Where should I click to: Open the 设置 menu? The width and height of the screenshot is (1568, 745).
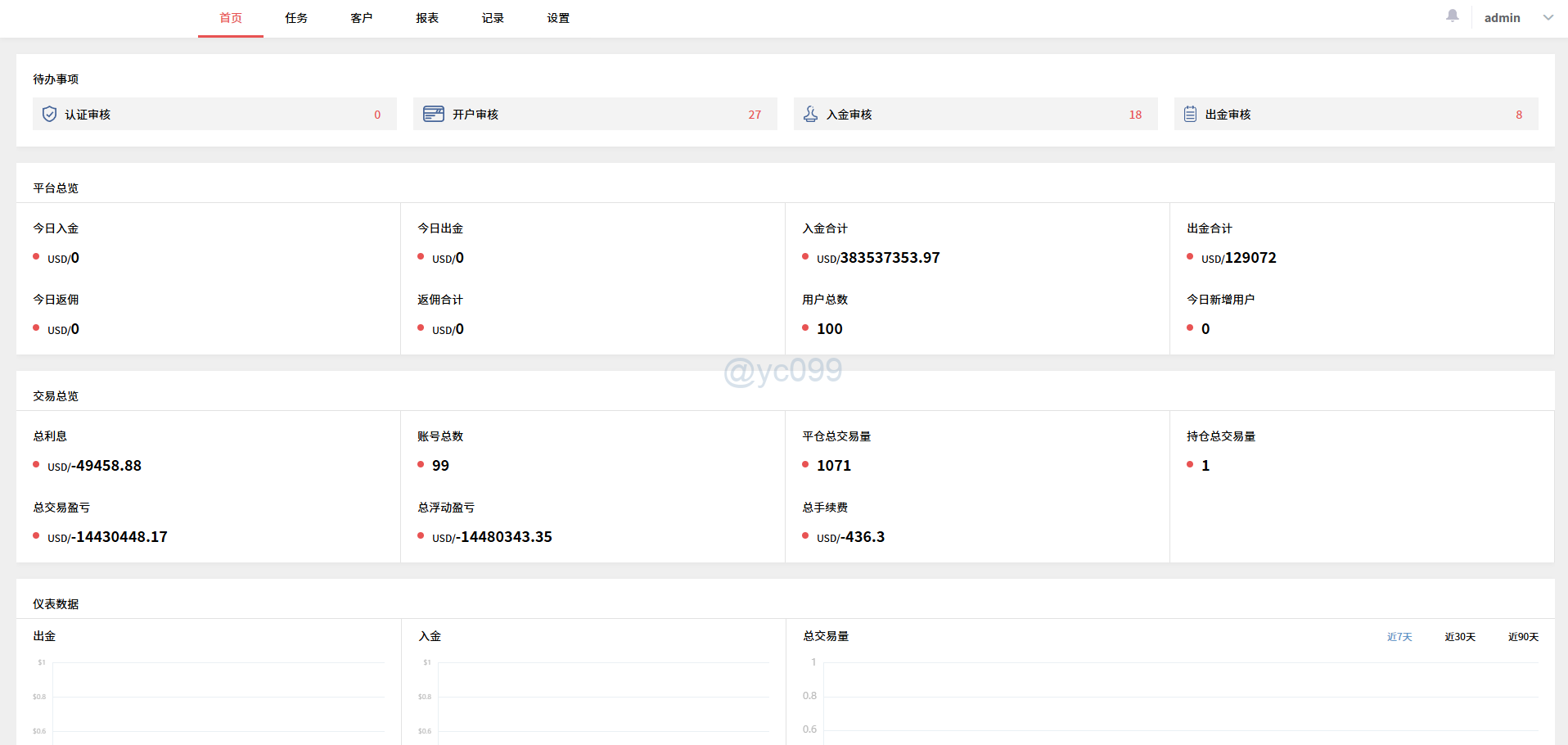click(x=557, y=17)
